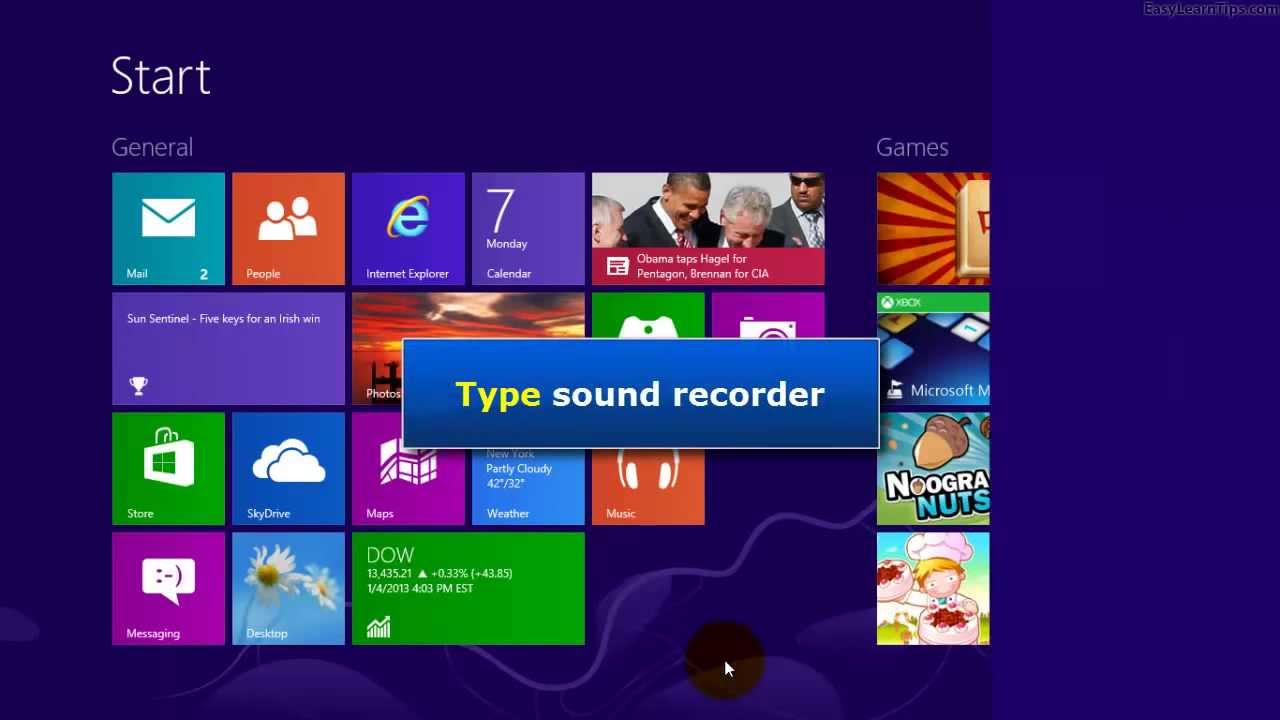
Task: Open the SkyDrive tile
Action: click(x=288, y=469)
